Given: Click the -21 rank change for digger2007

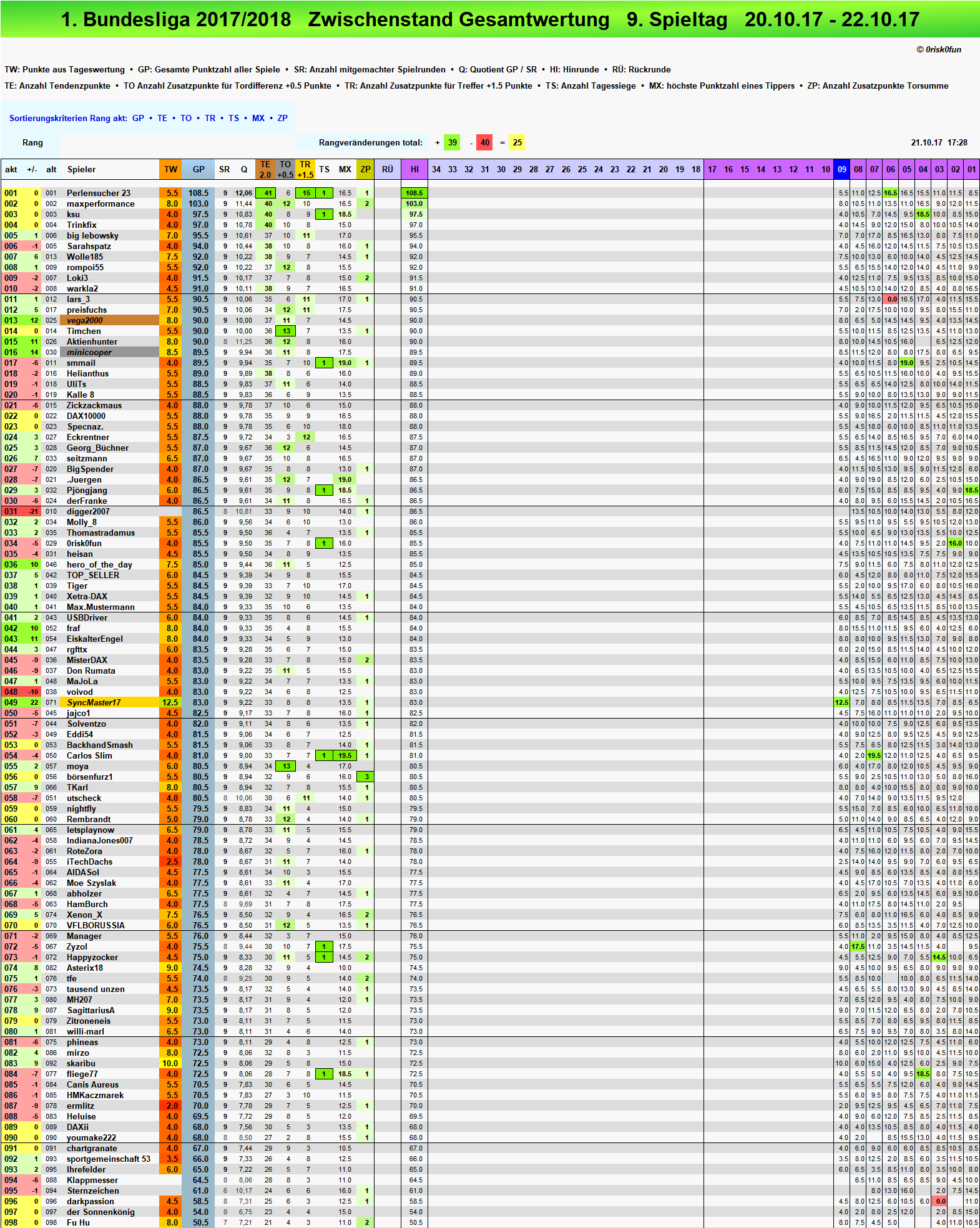Looking at the screenshot, I should pos(33,511).
